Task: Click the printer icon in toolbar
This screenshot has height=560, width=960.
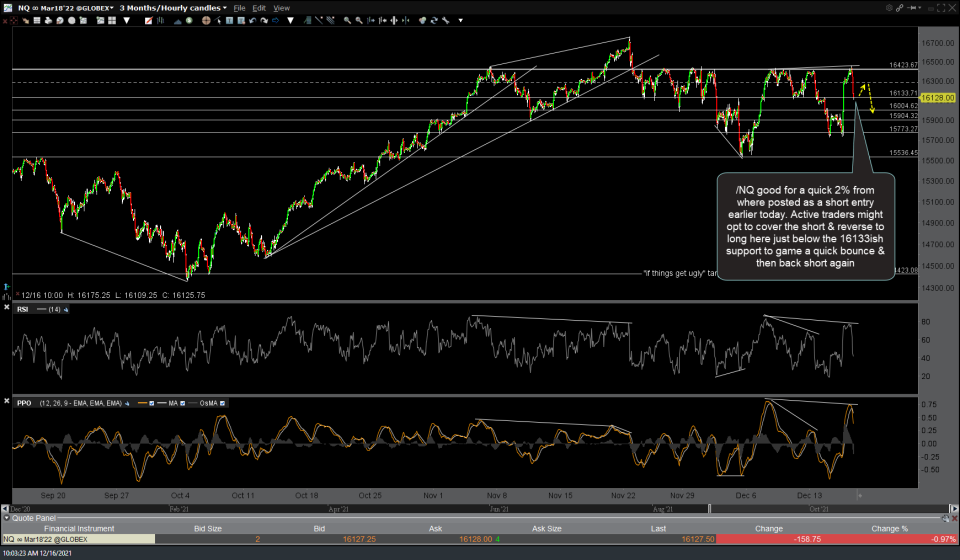Action: click(x=48, y=20)
